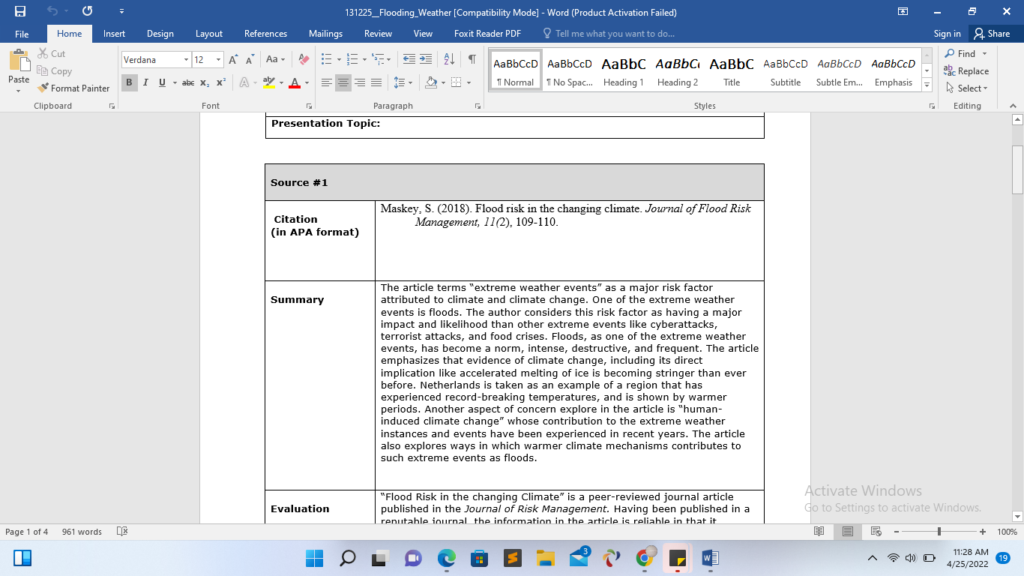The height and width of the screenshot is (576, 1024).
Task: Apply italic formatting
Action: pos(145,81)
